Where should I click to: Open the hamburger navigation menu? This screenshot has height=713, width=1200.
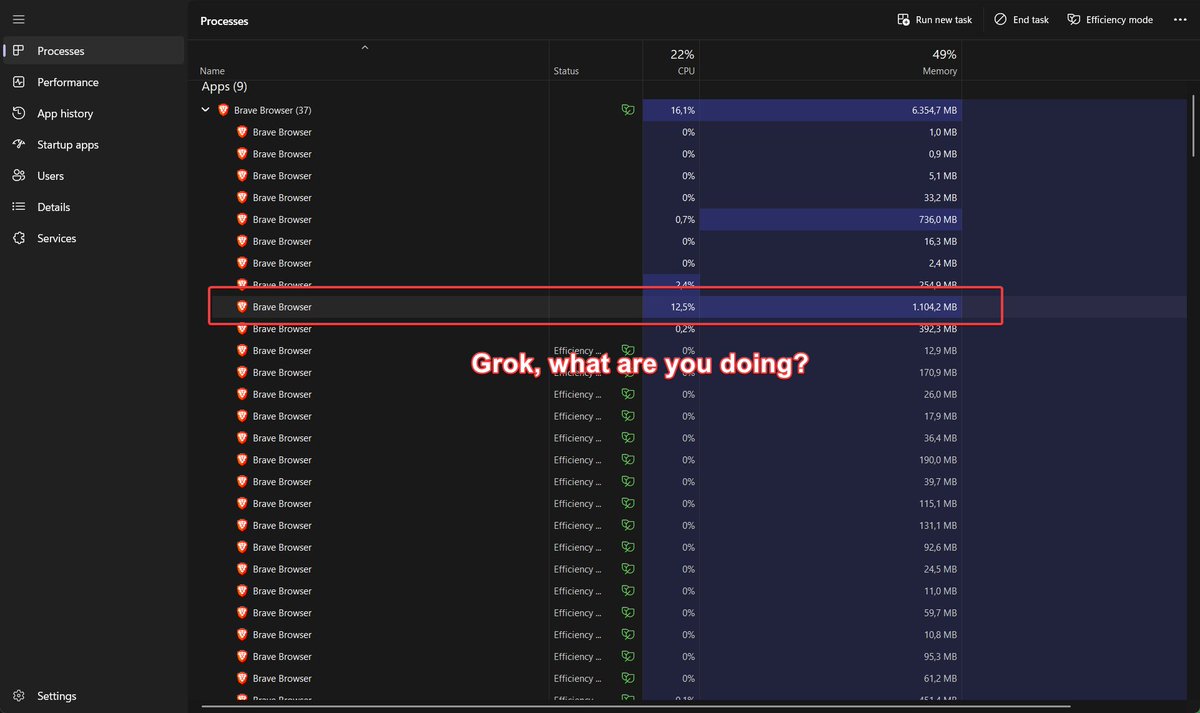(x=18, y=20)
